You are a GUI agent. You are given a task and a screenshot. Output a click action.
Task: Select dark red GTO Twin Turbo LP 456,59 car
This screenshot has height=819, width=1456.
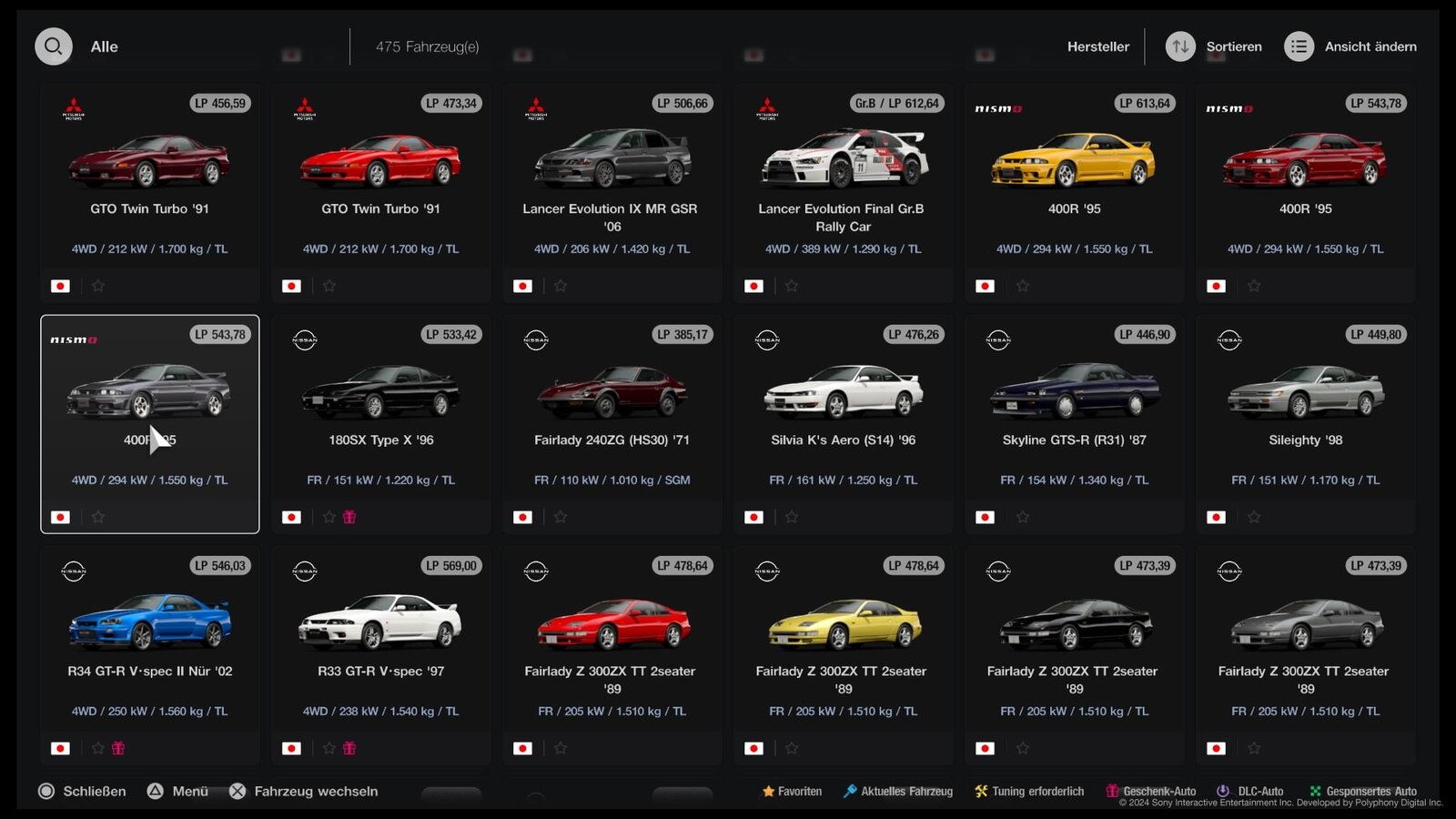click(149, 160)
